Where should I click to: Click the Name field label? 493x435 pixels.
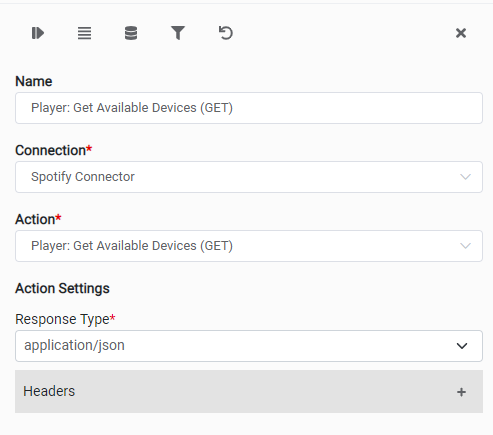[34, 81]
